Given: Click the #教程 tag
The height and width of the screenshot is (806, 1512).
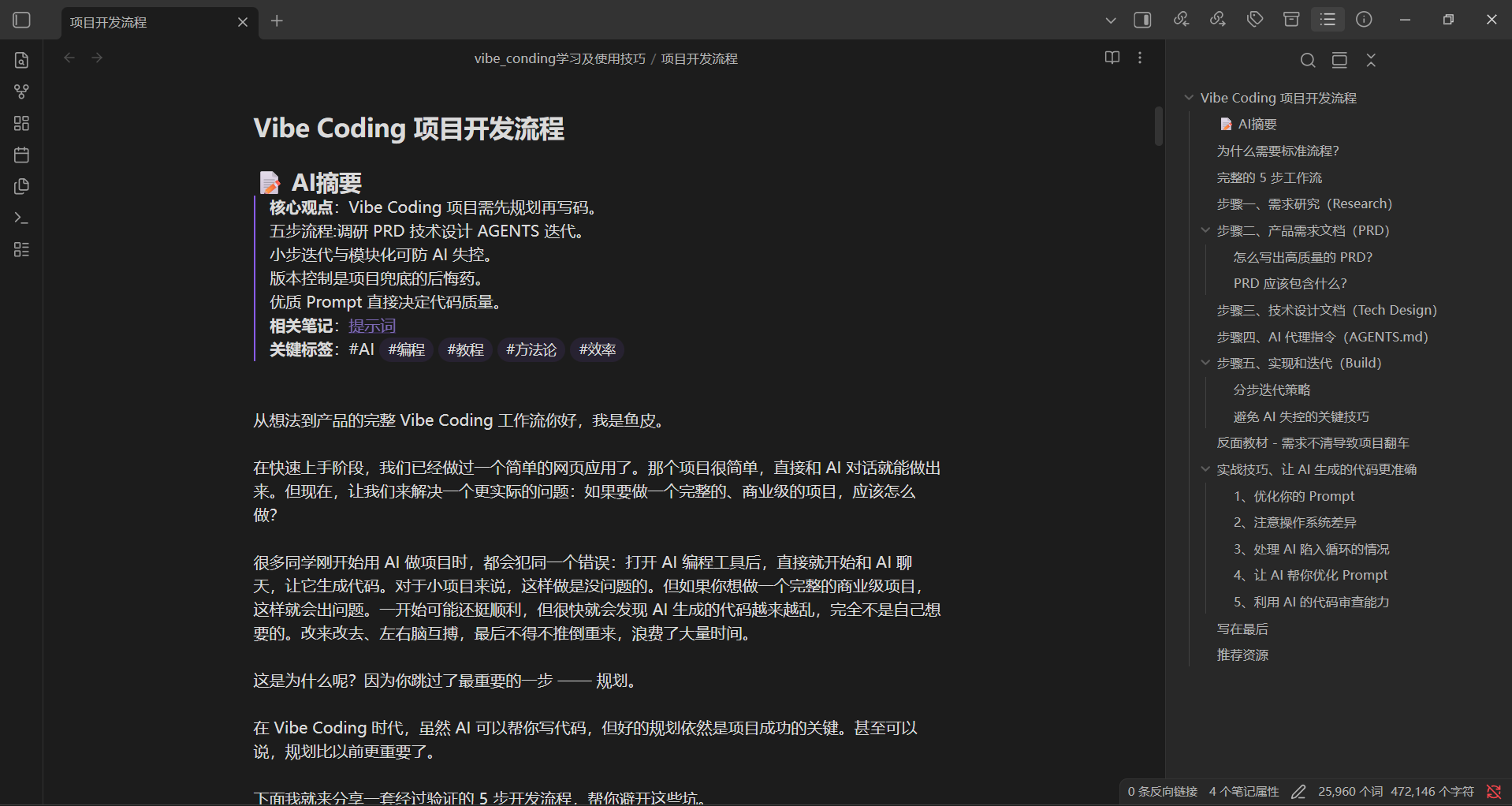Looking at the screenshot, I should coord(466,349).
